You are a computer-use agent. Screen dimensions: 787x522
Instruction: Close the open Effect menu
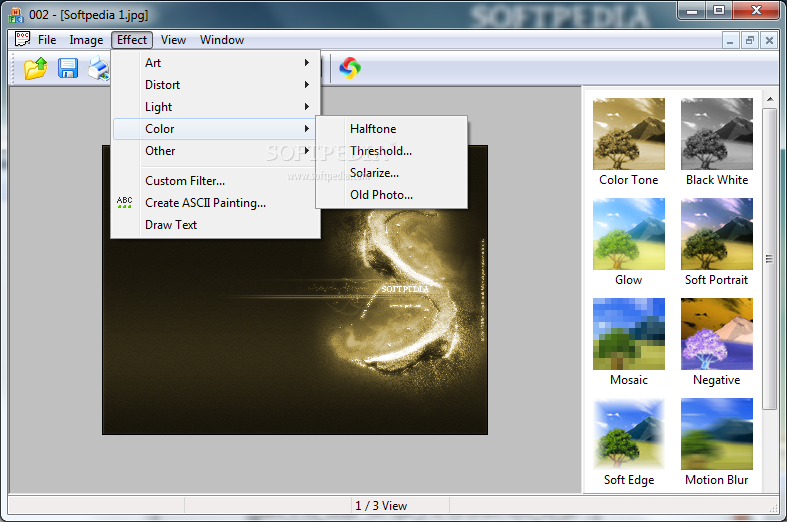(132, 40)
